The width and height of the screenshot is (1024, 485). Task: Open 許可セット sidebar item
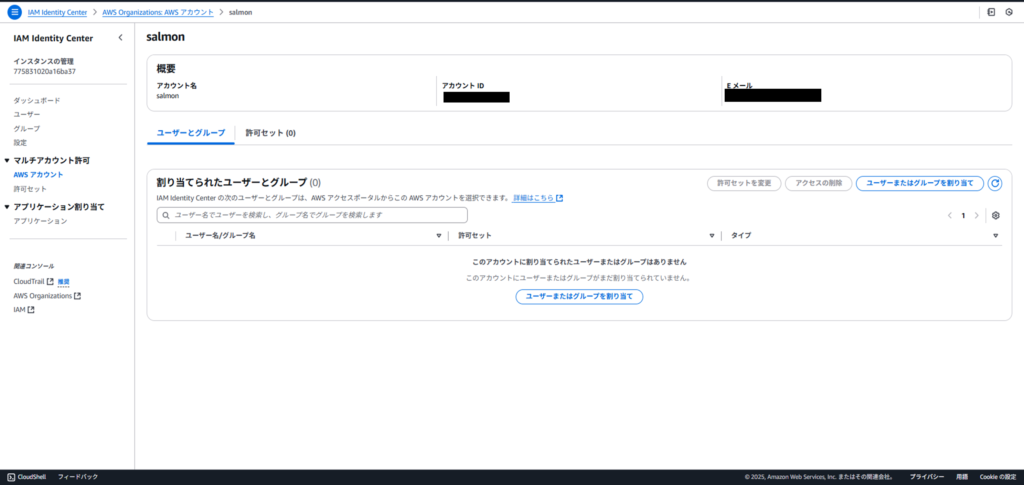[x=30, y=189]
